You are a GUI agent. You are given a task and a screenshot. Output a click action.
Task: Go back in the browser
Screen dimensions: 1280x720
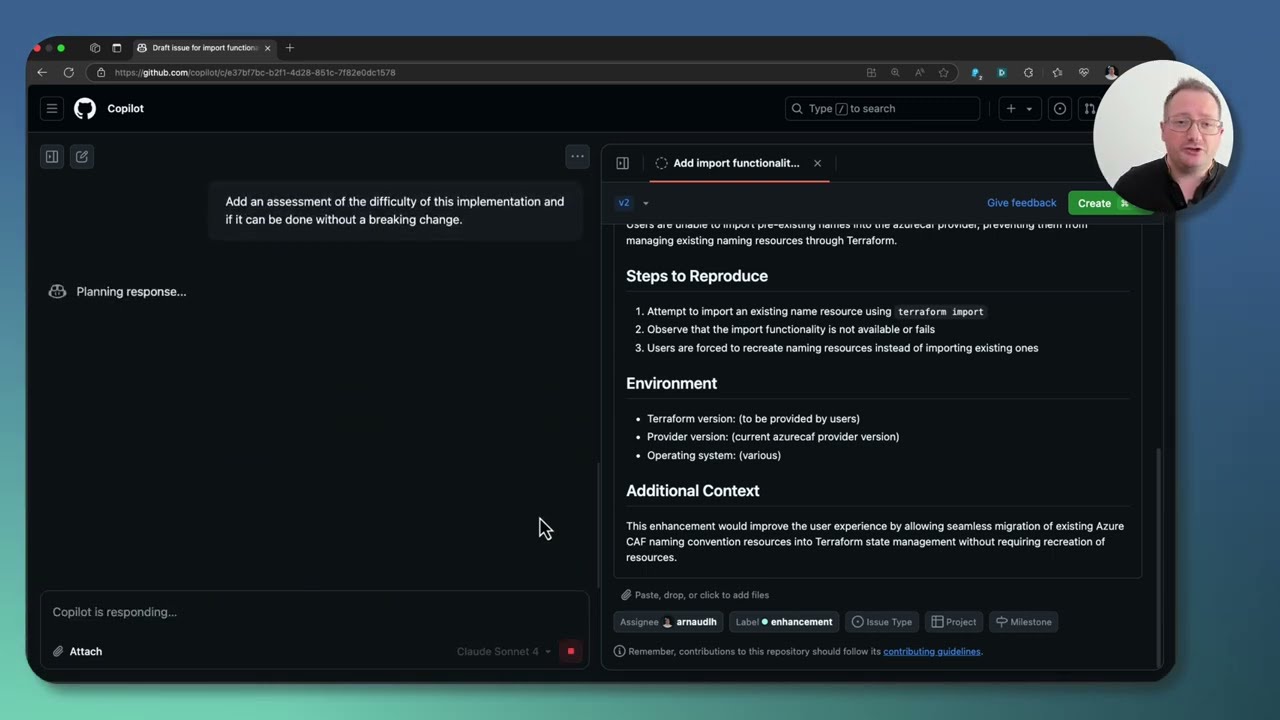(x=42, y=72)
